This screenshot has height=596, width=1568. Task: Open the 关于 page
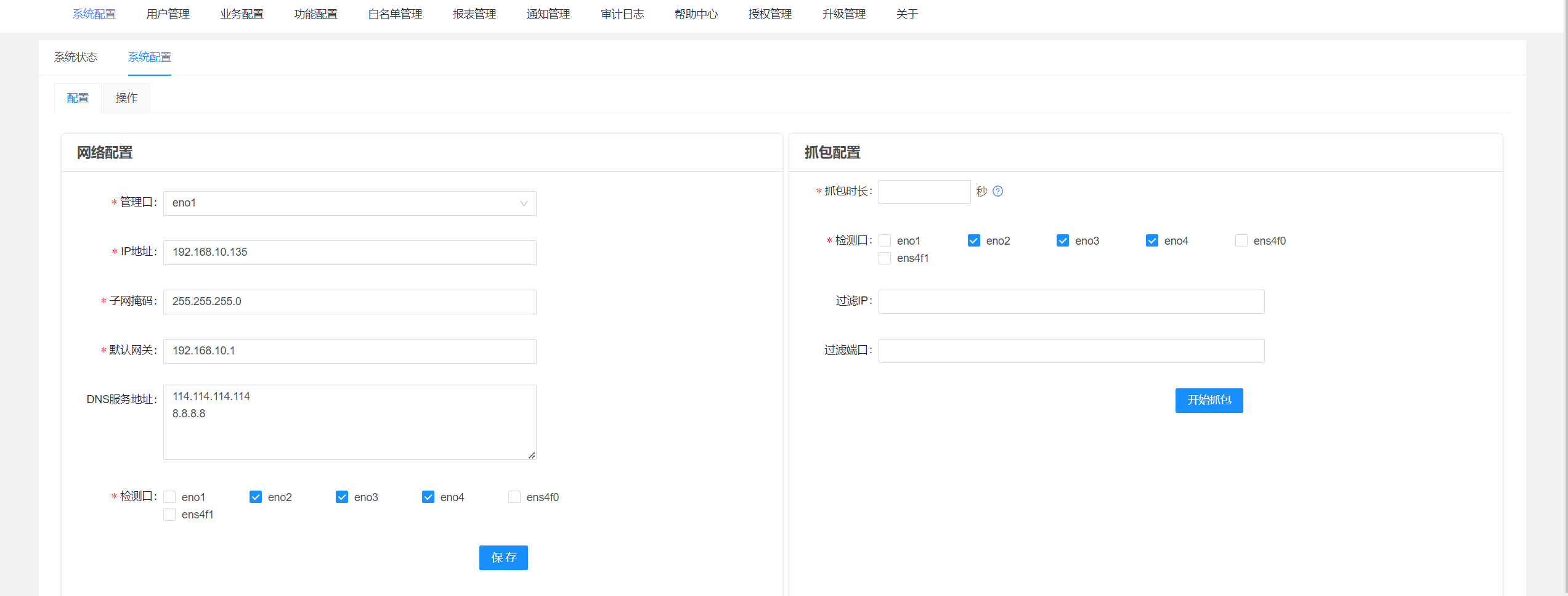[907, 14]
